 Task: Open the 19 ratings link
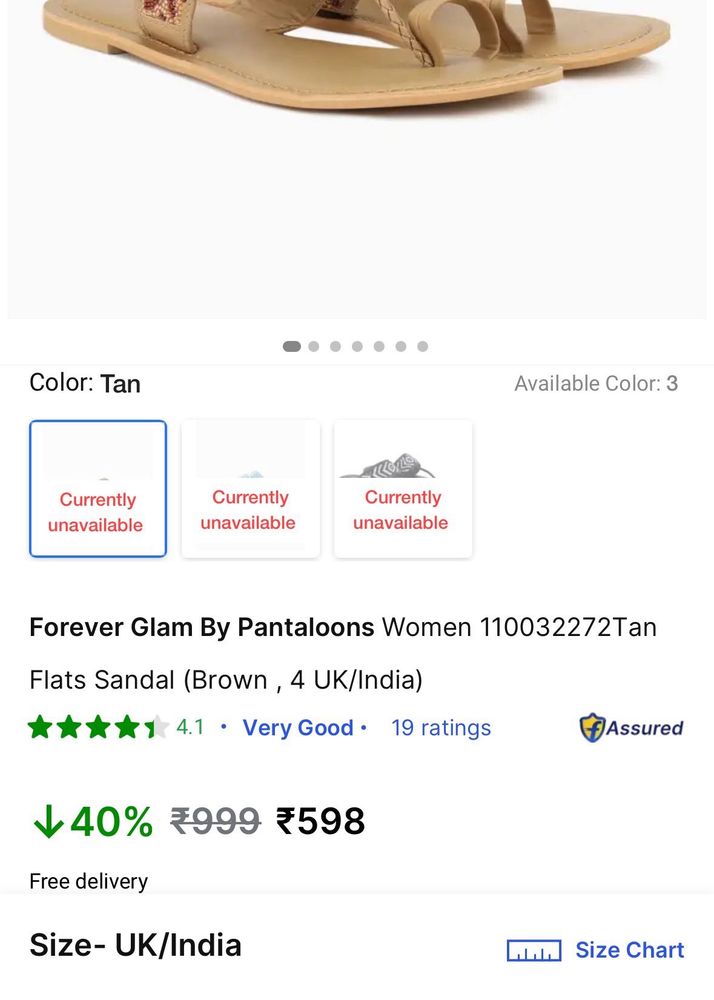coord(441,728)
